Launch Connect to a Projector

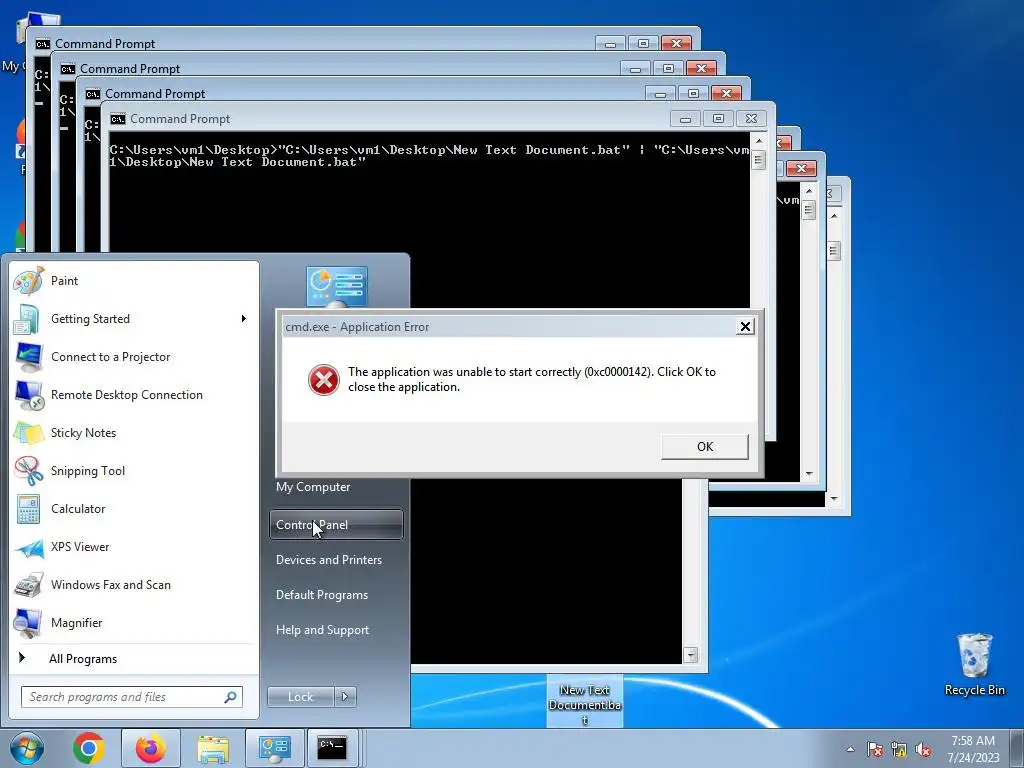click(x=134, y=357)
